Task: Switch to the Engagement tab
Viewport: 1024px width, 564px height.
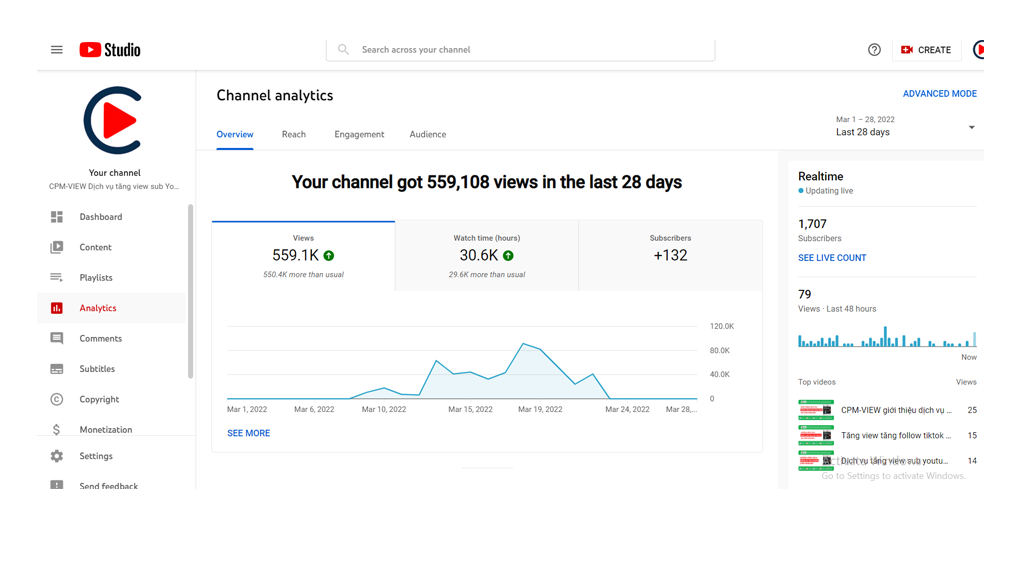Action: pos(359,134)
